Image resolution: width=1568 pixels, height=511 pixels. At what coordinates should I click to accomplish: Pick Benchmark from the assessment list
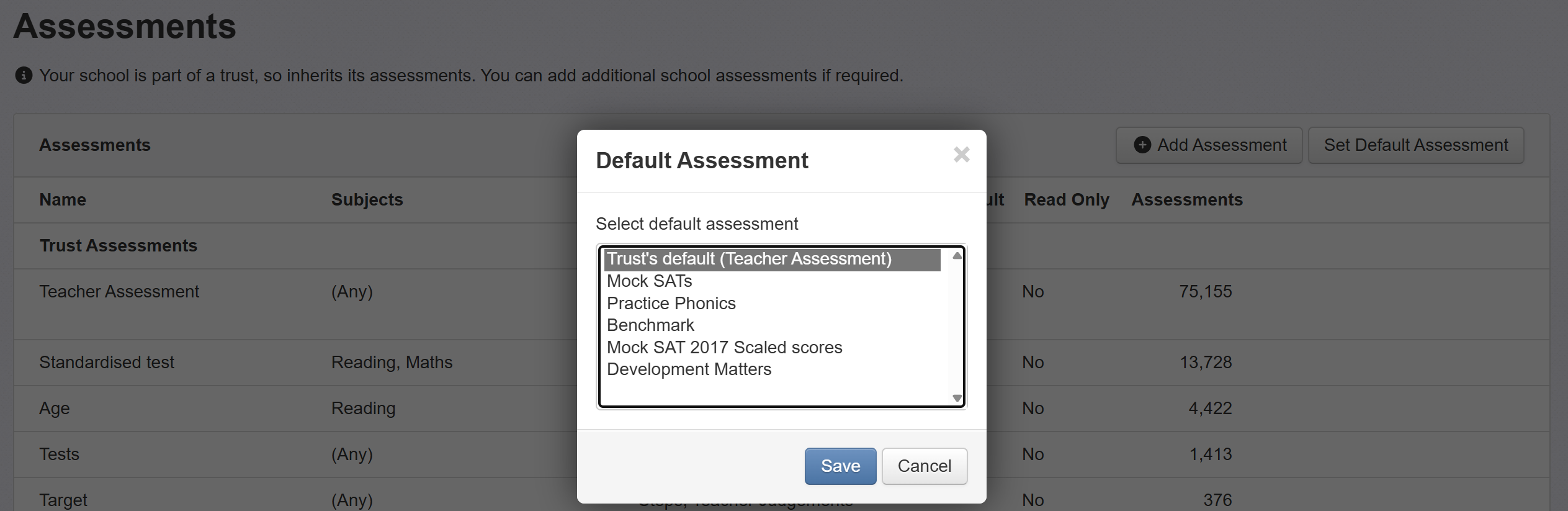(650, 325)
